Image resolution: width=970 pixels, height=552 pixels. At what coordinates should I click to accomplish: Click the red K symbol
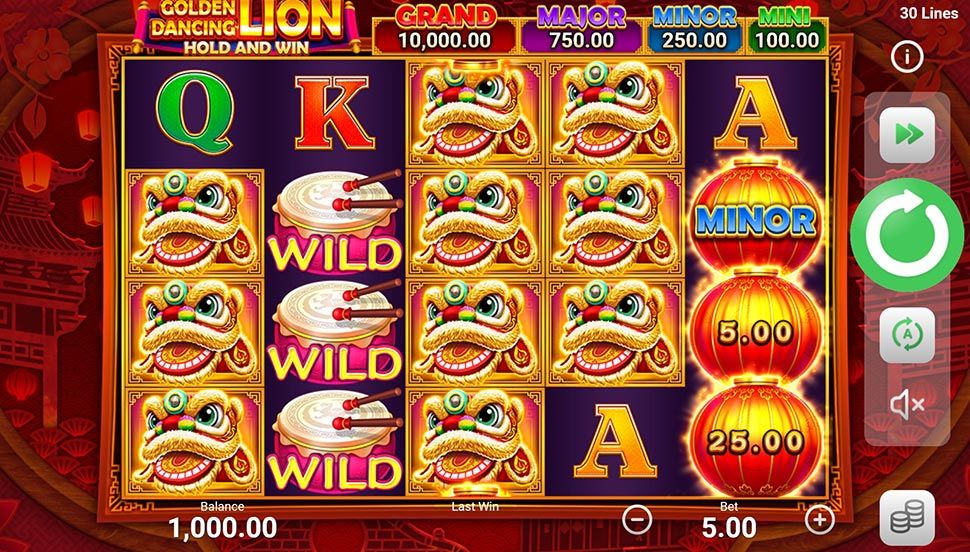click(x=334, y=114)
